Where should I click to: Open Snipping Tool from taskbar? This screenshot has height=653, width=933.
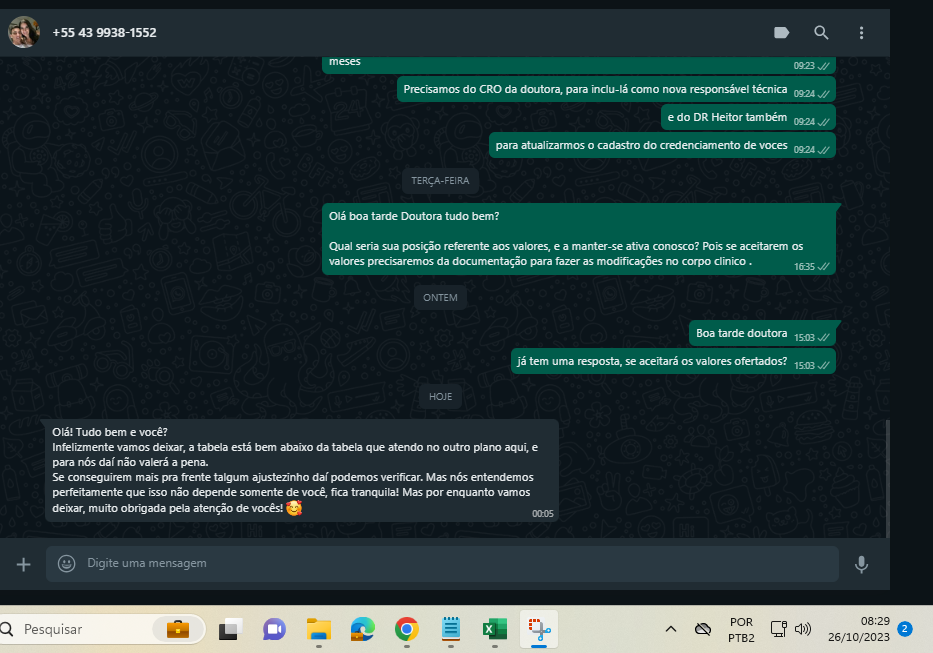pos(539,629)
